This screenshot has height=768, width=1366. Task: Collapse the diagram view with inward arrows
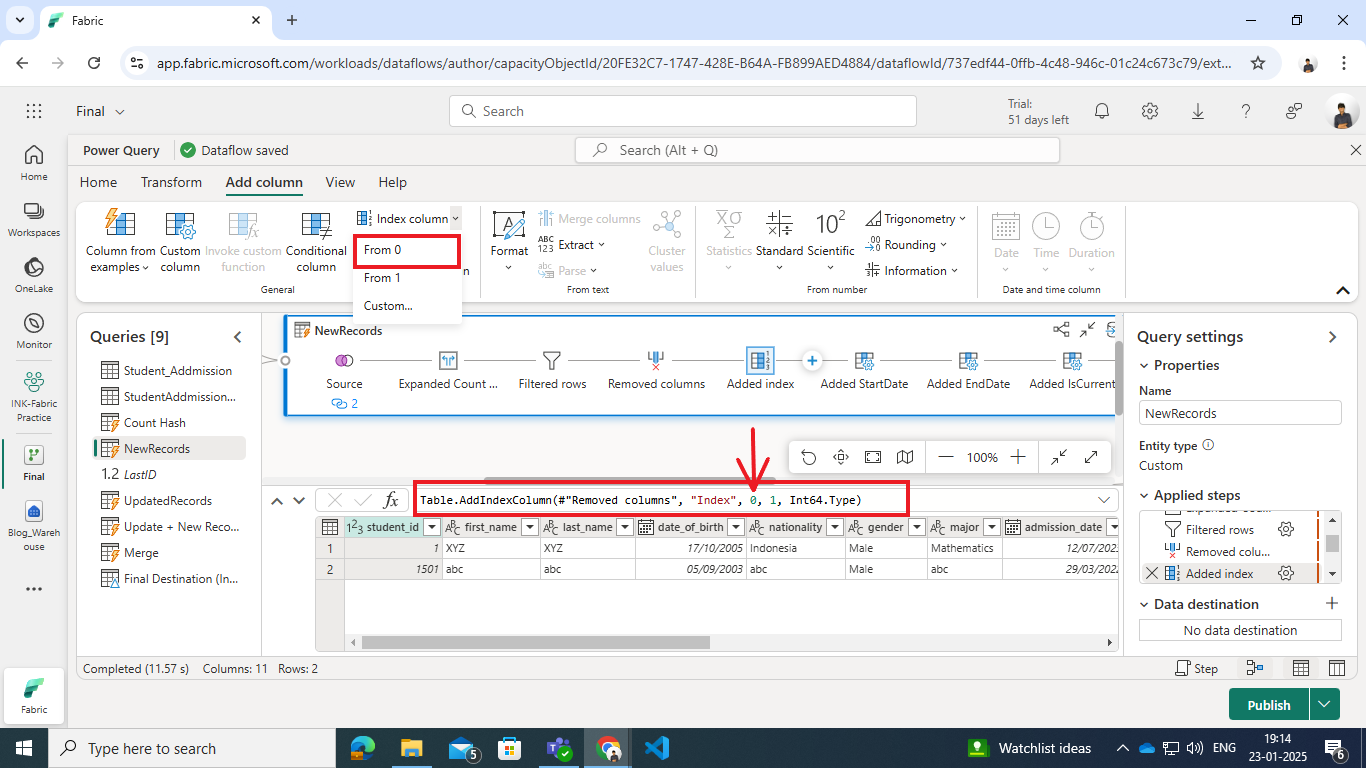pyautogui.click(x=1059, y=457)
